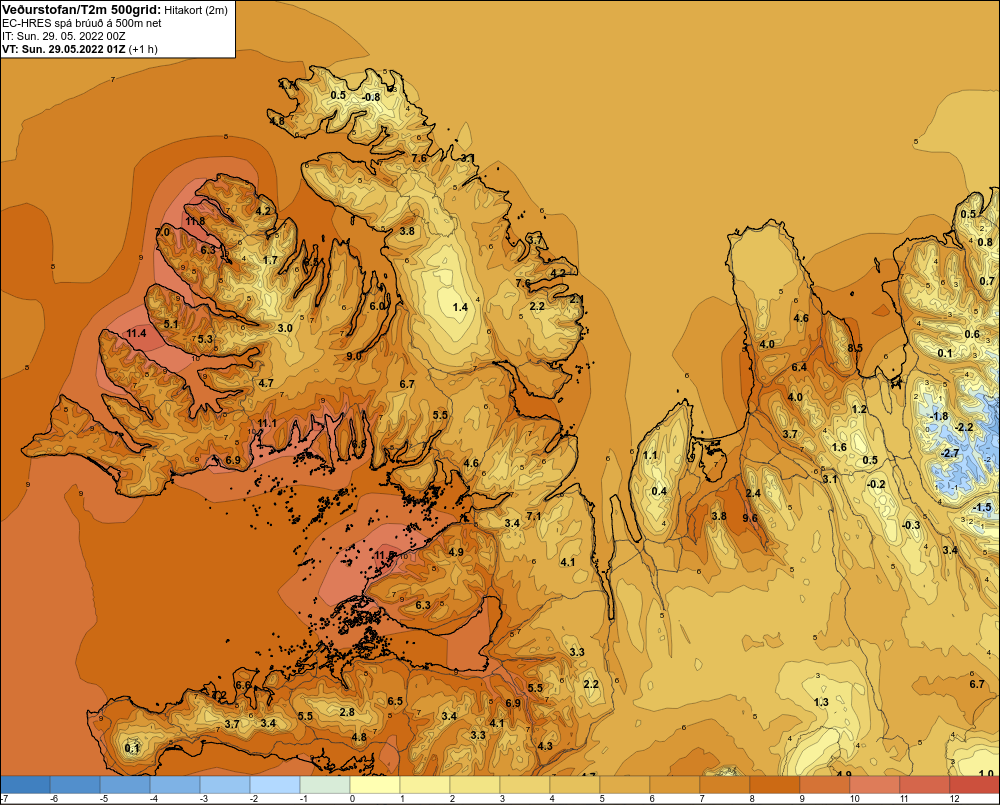Click the valid time 'VT: Sun. 29.05.2022 01Z'
Screen dimensions: 1000x805
(x=64, y=48)
